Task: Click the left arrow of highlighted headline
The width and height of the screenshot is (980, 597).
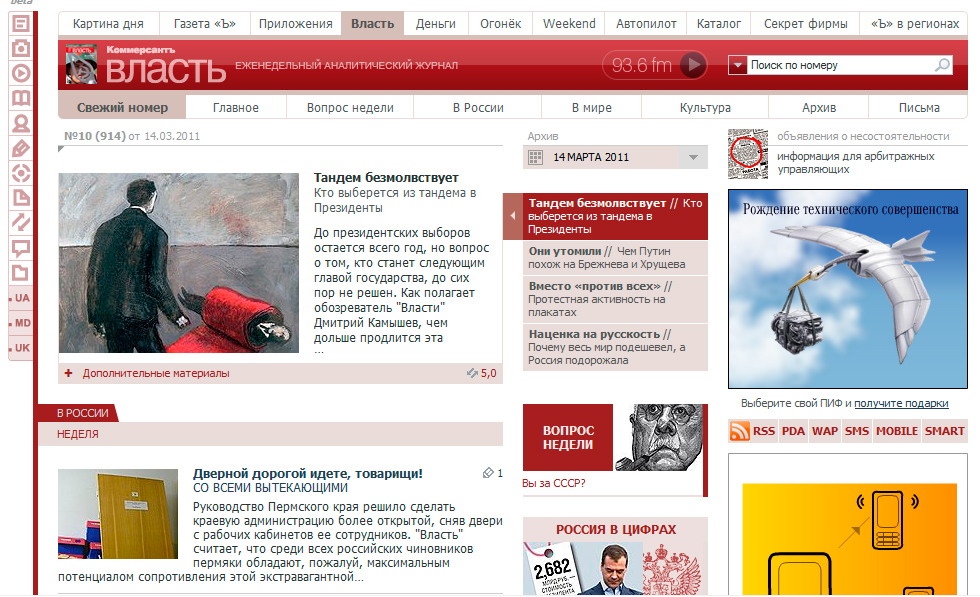Action: point(512,216)
